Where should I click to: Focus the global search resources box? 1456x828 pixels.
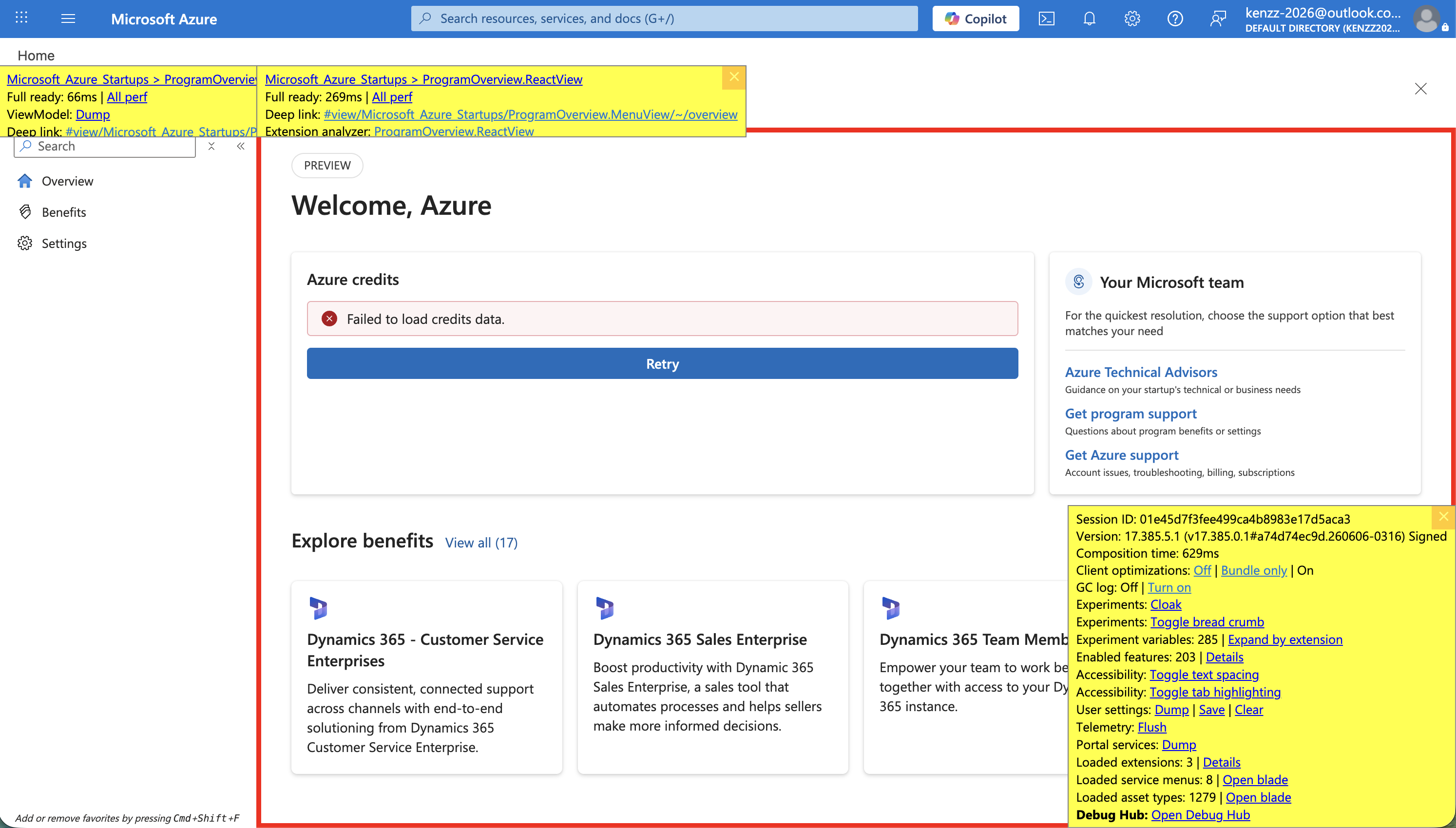664,19
